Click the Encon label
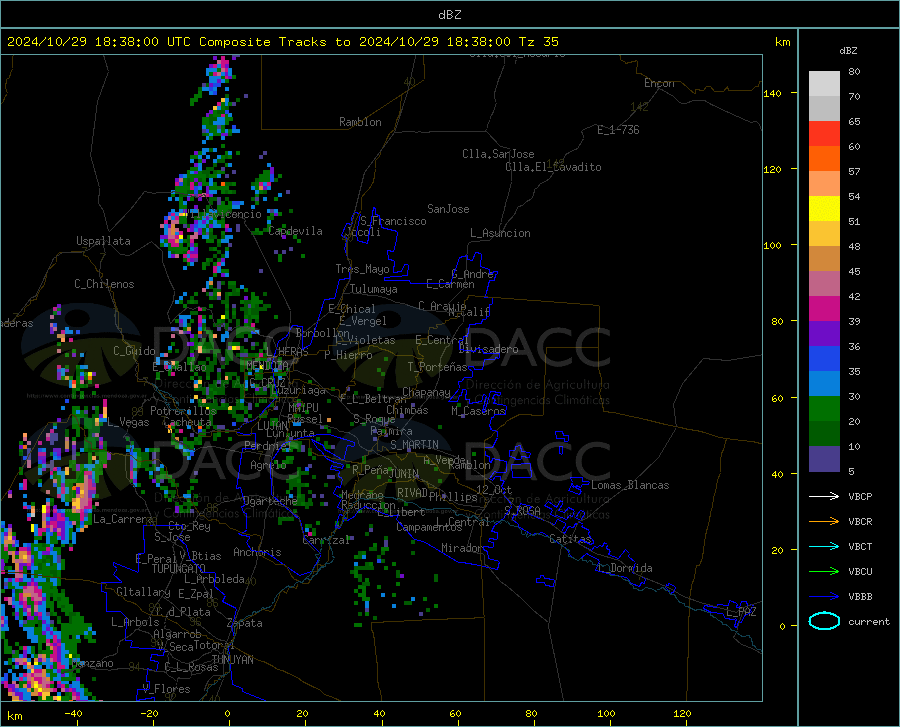The image size is (900, 727). 659,83
